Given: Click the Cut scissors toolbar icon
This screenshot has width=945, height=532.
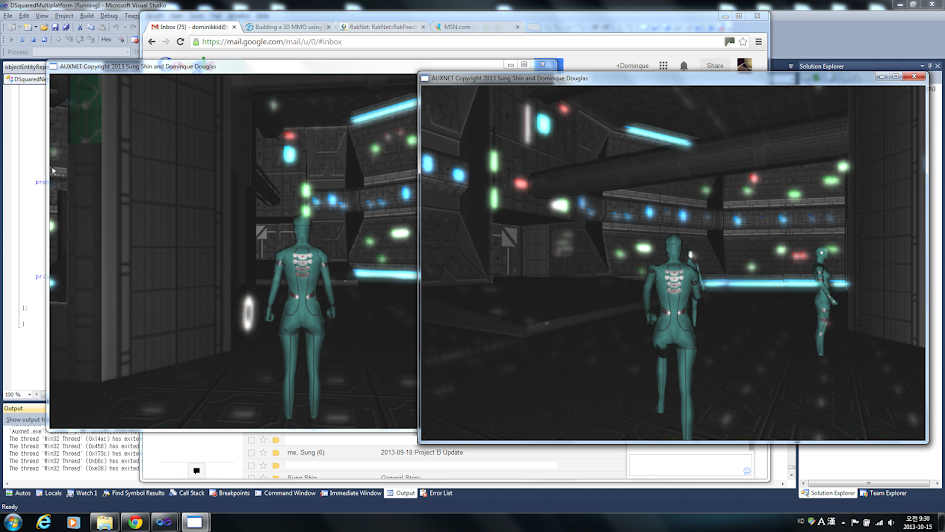Looking at the screenshot, I should click(x=80, y=27).
